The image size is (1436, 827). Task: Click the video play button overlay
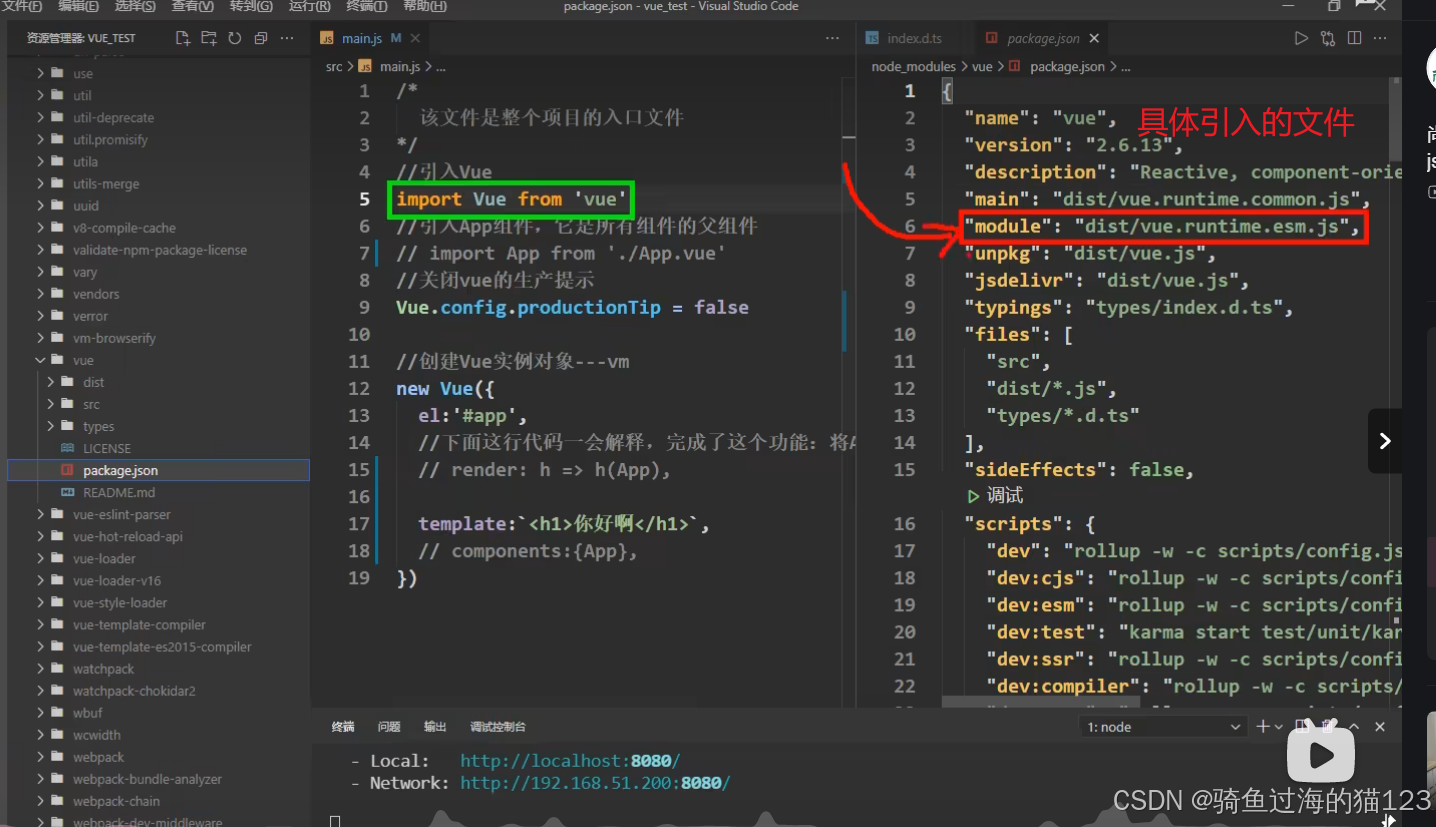pyautogui.click(x=1320, y=755)
